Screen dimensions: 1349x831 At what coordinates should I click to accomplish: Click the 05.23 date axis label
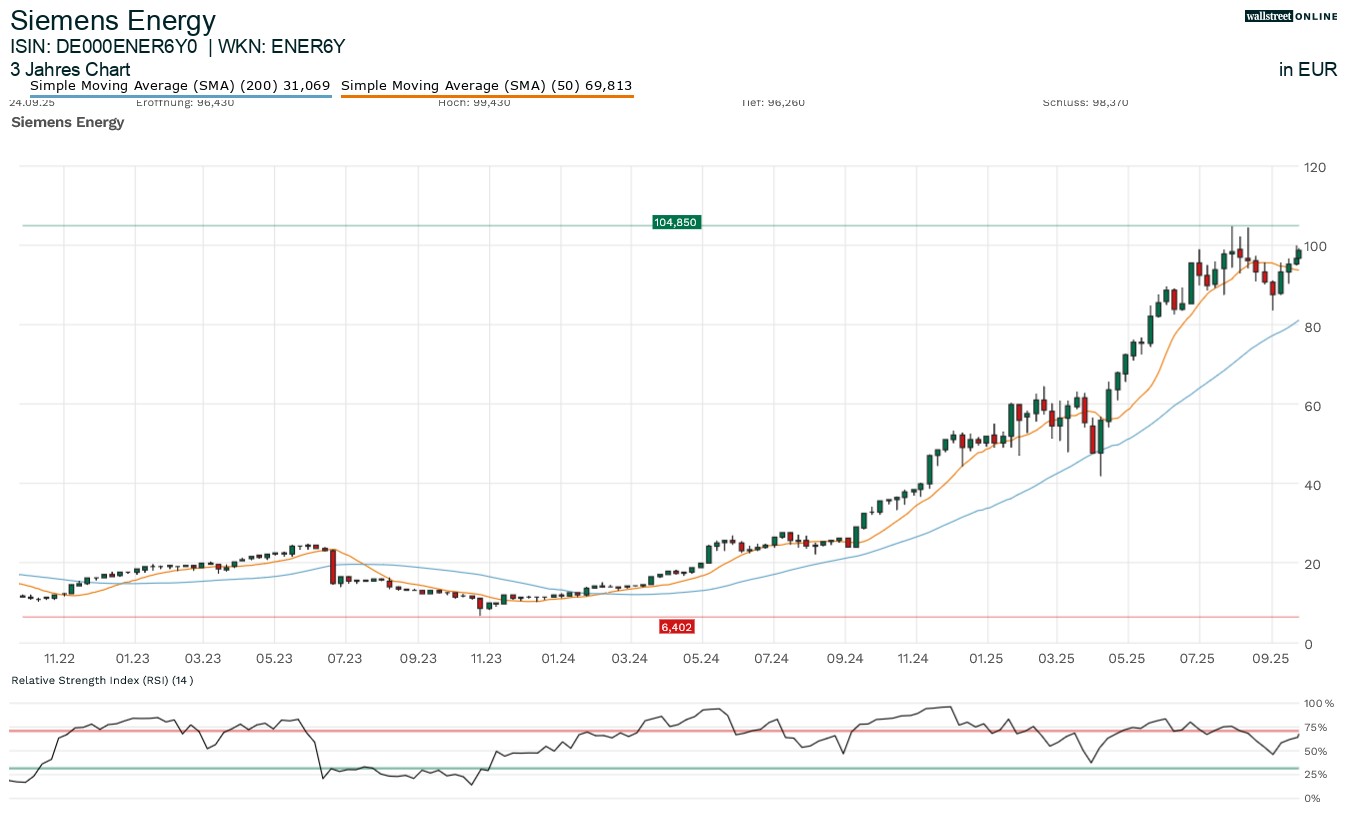pos(274,658)
